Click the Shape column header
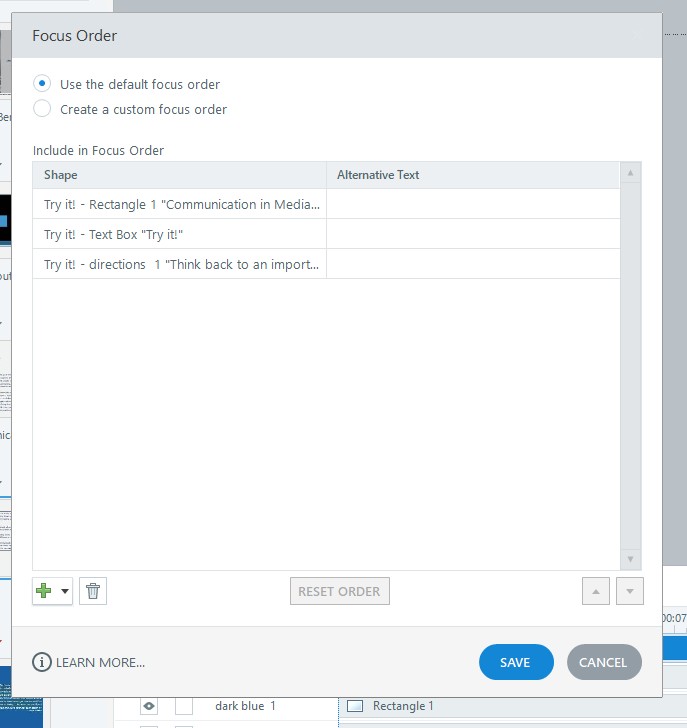This screenshot has height=728, width=687. [179, 175]
